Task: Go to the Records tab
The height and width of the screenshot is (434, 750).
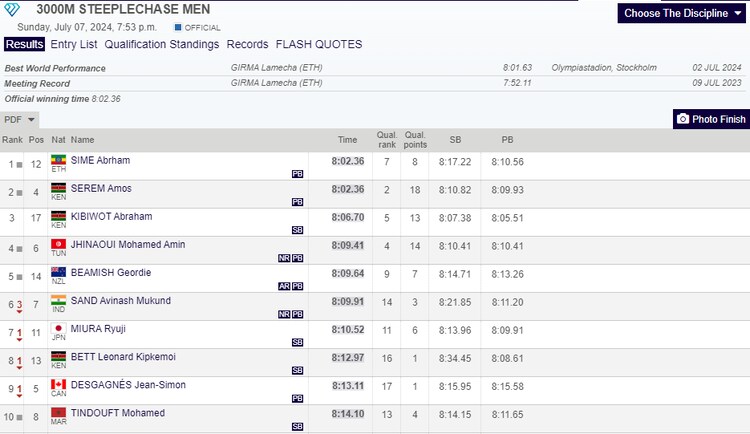Action: (247, 44)
